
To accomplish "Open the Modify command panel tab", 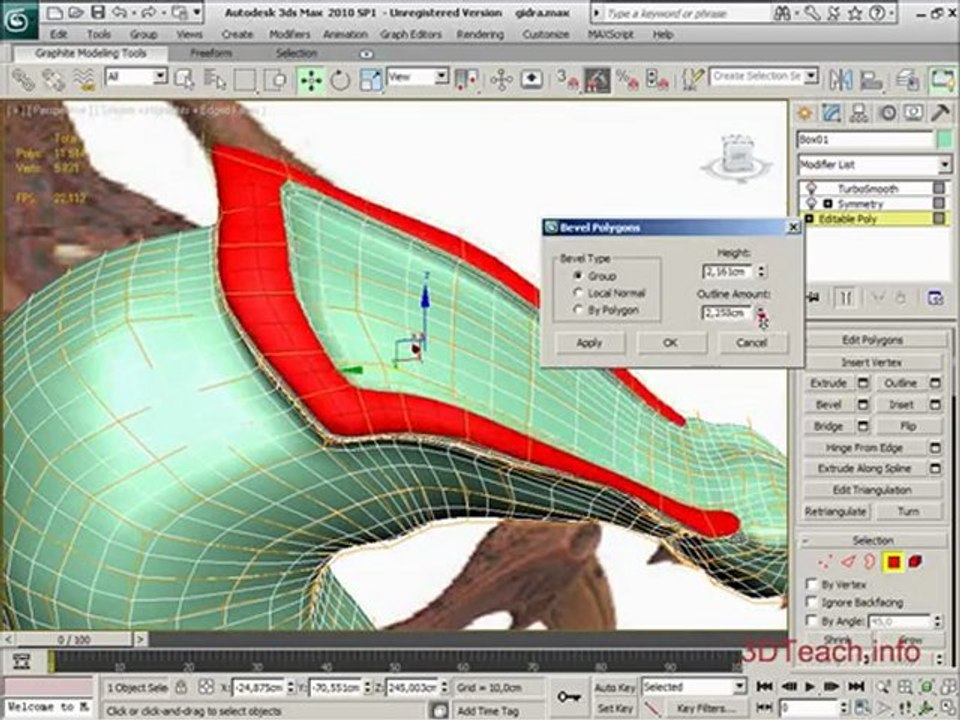I will click(831, 113).
